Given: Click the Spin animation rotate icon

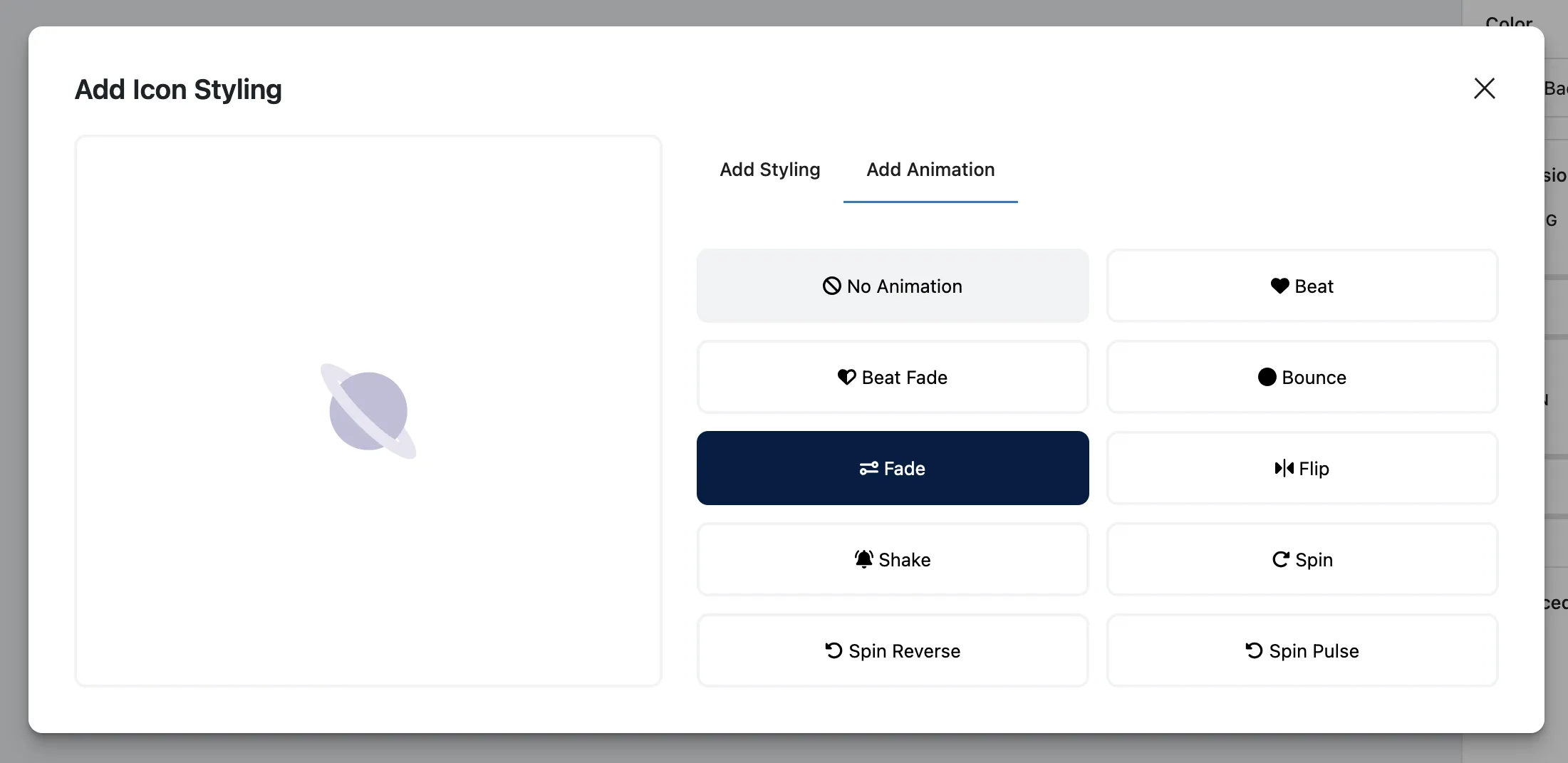Looking at the screenshot, I should (x=1281, y=559).
